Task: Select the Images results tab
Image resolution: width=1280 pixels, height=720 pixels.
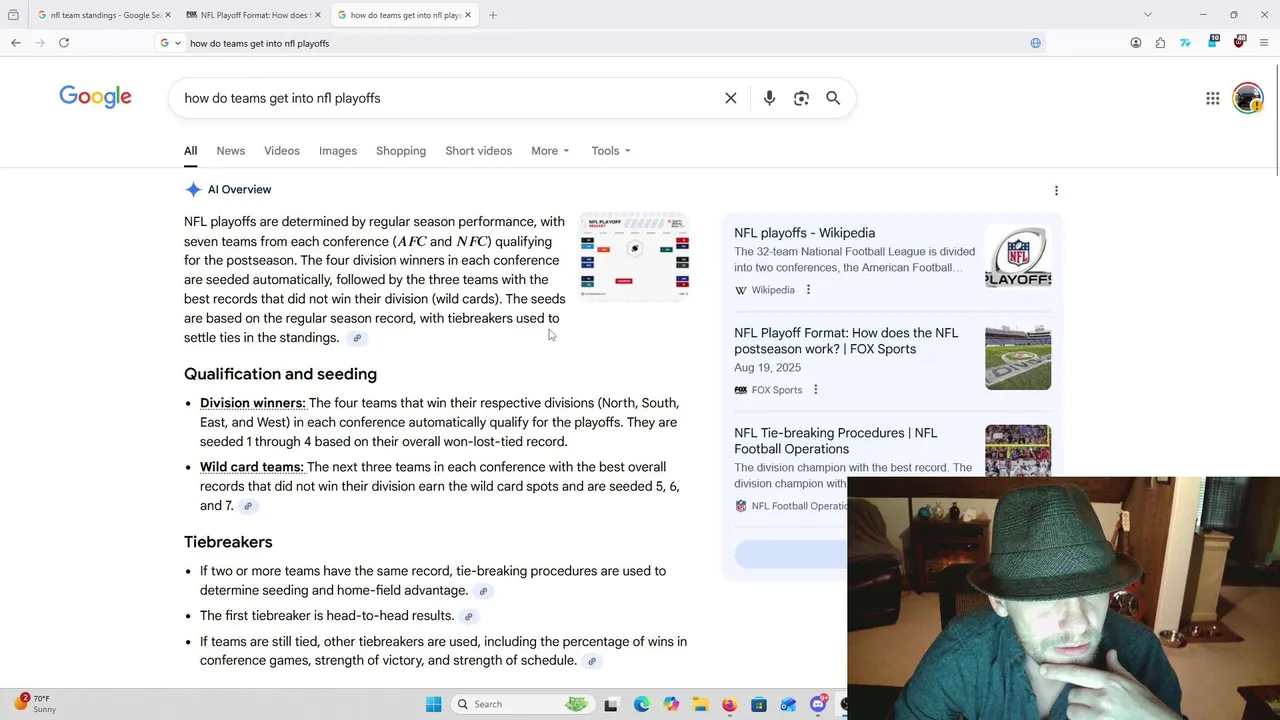Action: [338, 151]
